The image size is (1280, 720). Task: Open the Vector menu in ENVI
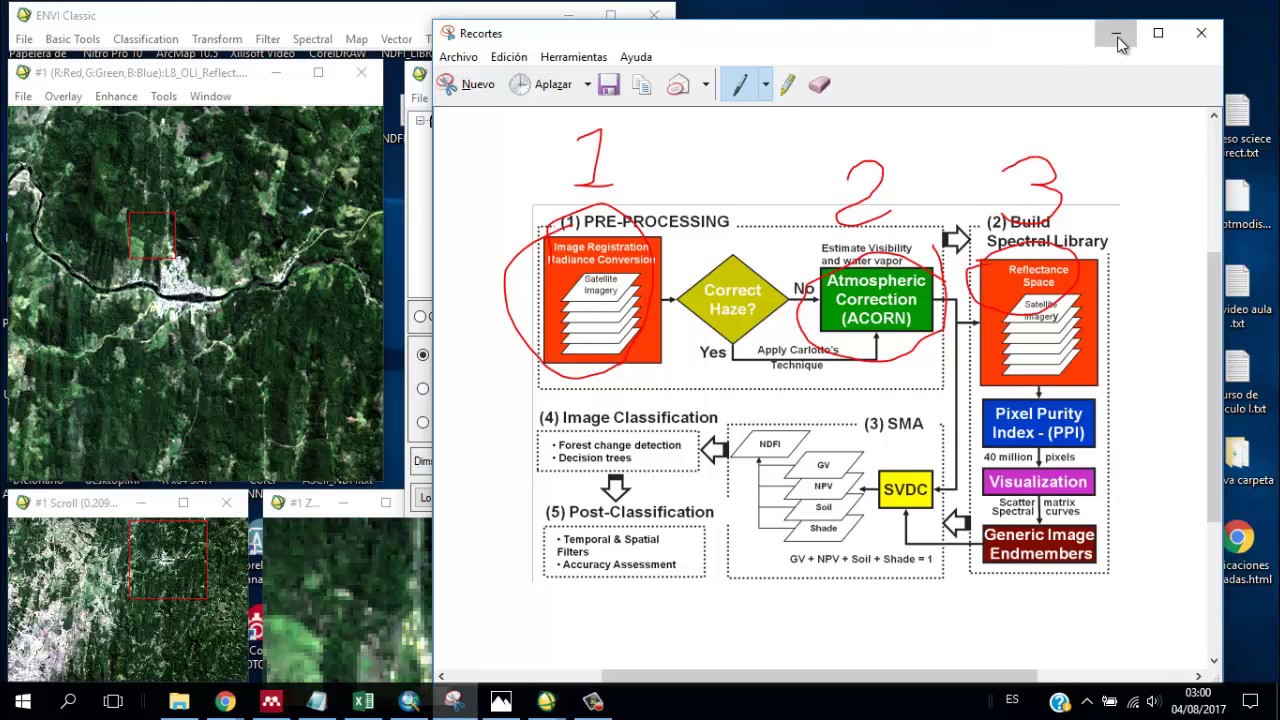pyautogui.click(x=397, y=39)
